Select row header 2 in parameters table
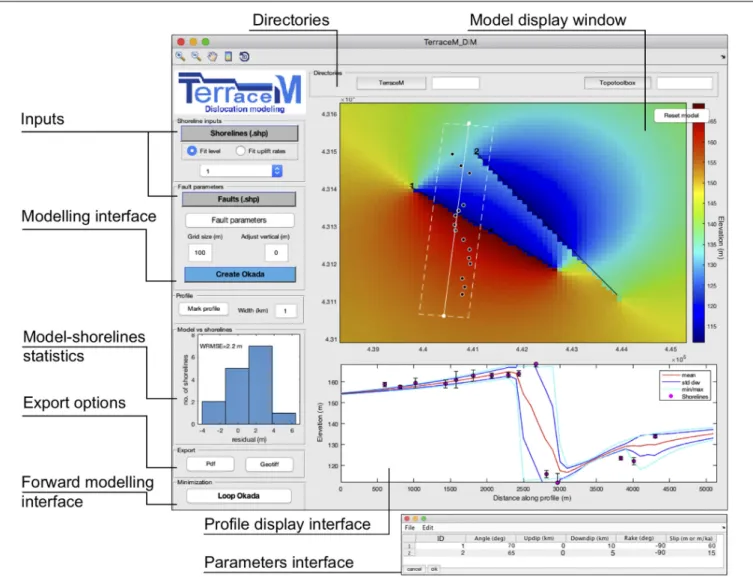This screenshot has height=577, width=753. (409, 553)
